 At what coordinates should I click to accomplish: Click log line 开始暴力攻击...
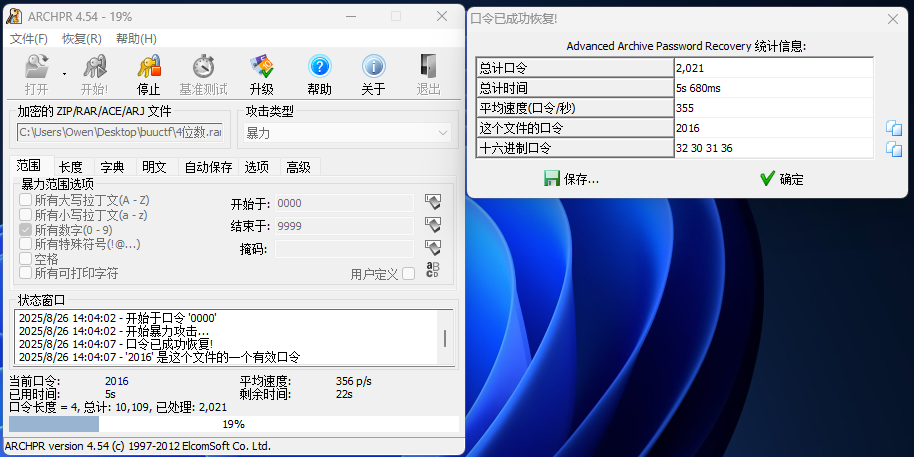coord(114,331)
